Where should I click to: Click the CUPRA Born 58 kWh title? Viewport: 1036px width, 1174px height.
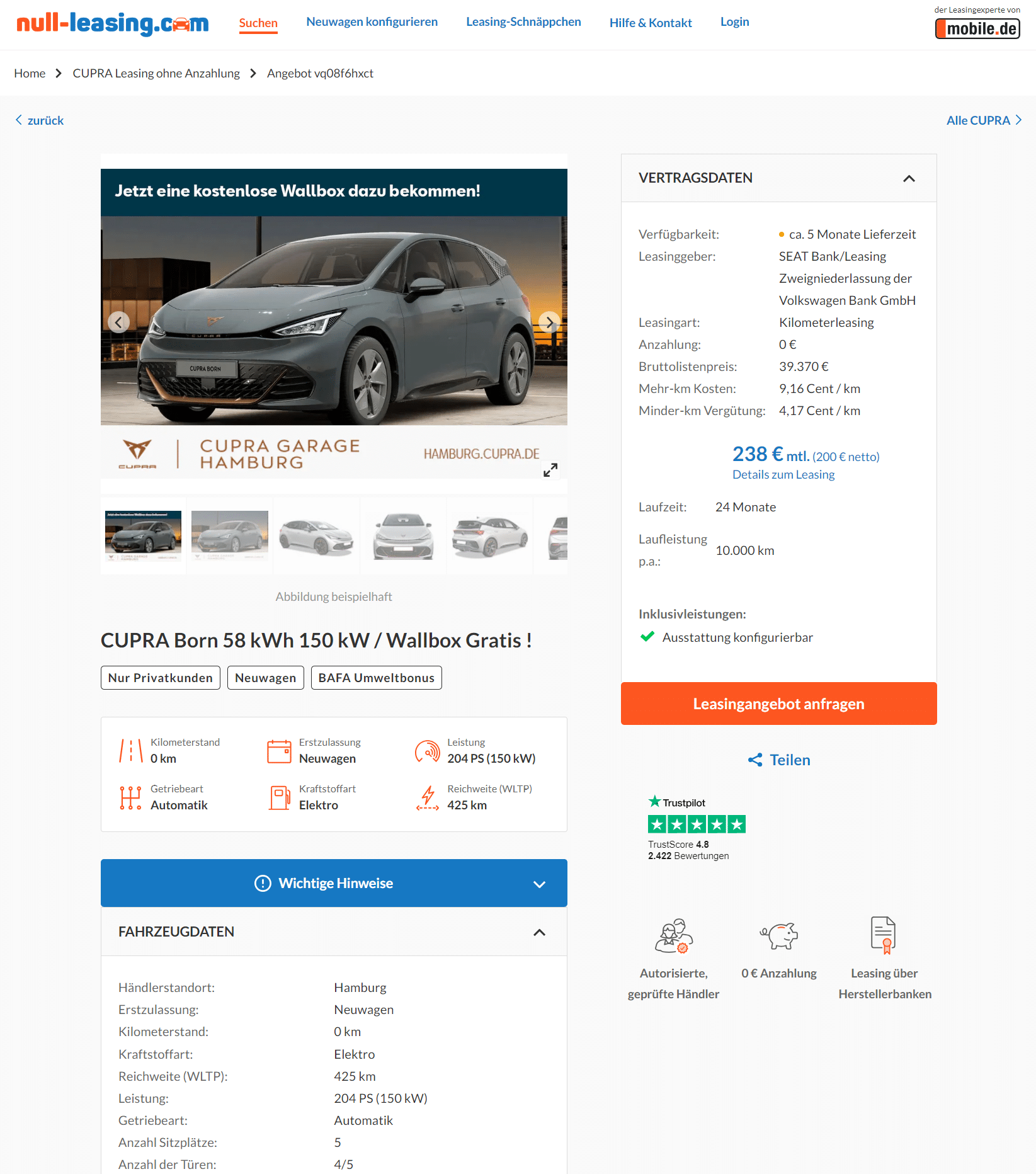pyautogui.click(x=316, y=641)
